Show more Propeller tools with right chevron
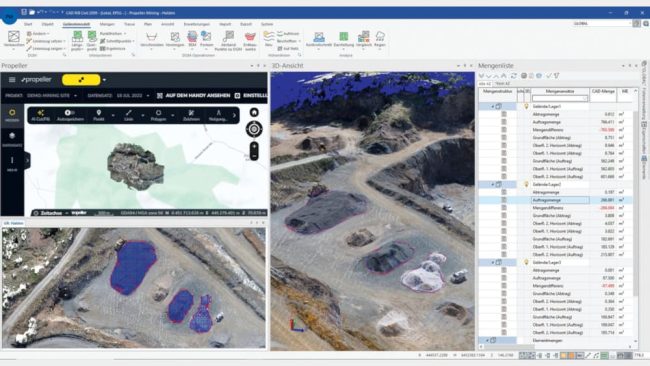This screenshot has height=366, width=650. coord(234,116)
